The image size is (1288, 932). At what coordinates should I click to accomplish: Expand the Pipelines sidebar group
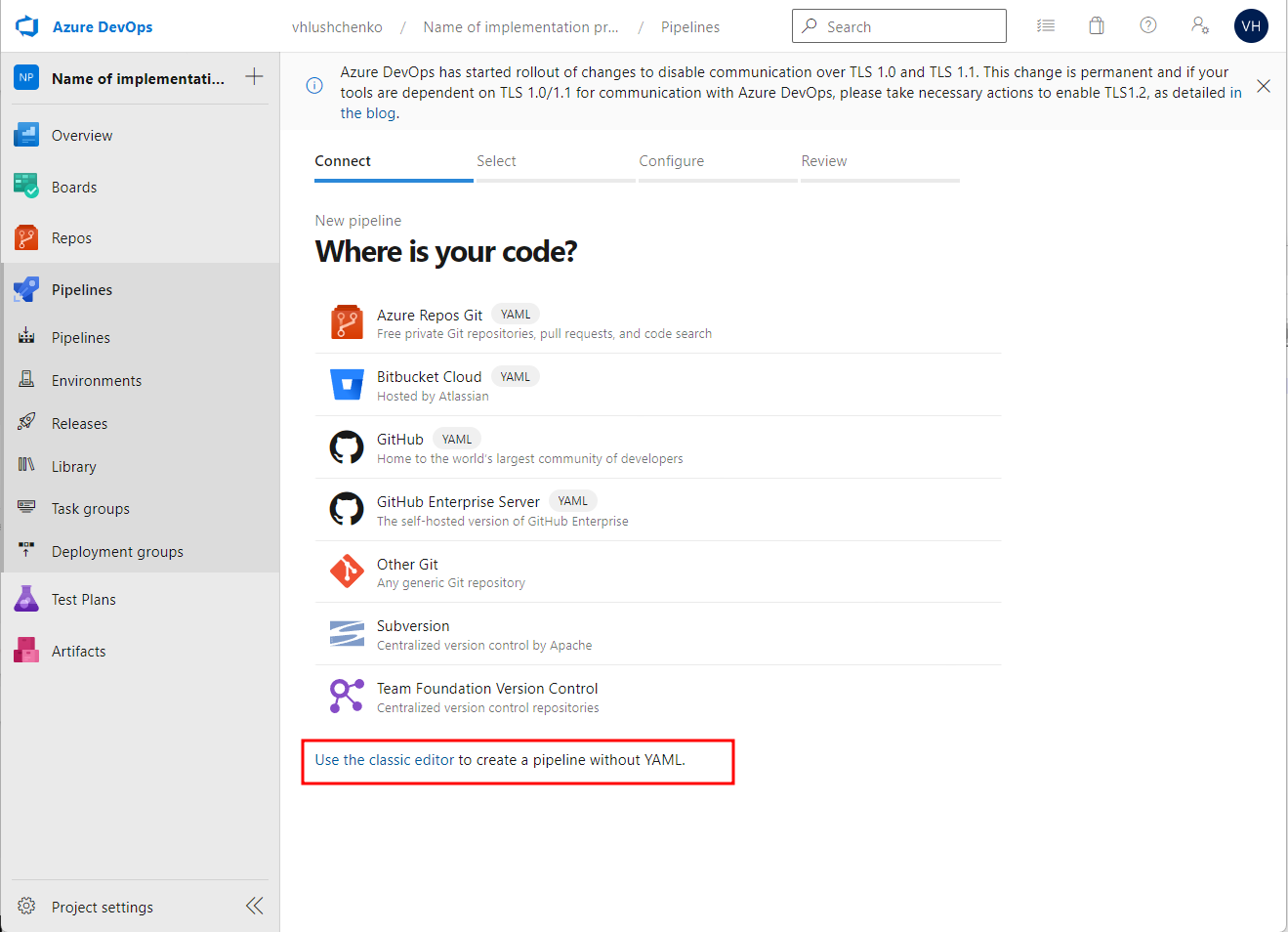(x=82, y=290)
